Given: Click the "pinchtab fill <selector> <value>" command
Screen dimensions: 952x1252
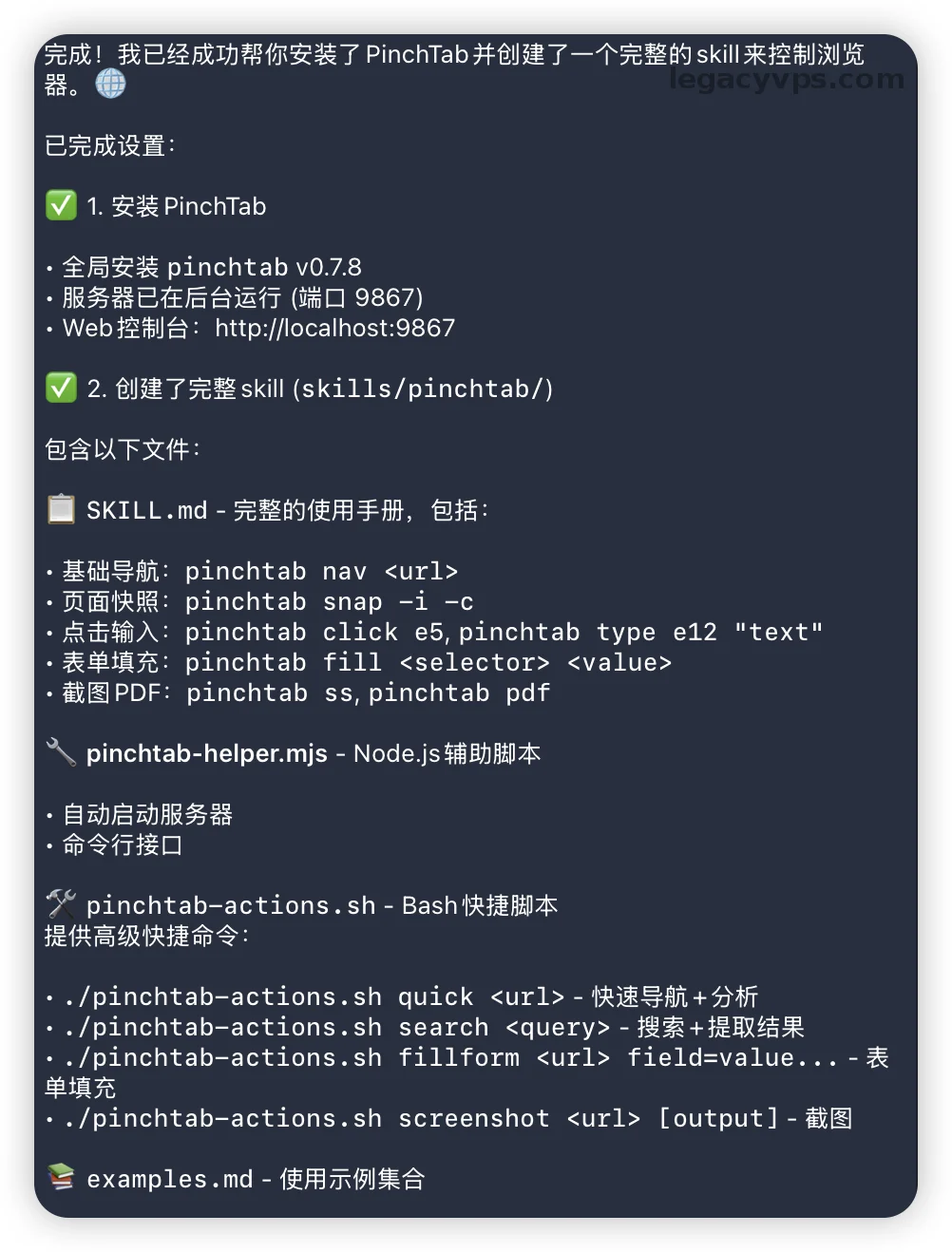Looking at the screenshot, I should pyautogui.click(x=428, y=662).
